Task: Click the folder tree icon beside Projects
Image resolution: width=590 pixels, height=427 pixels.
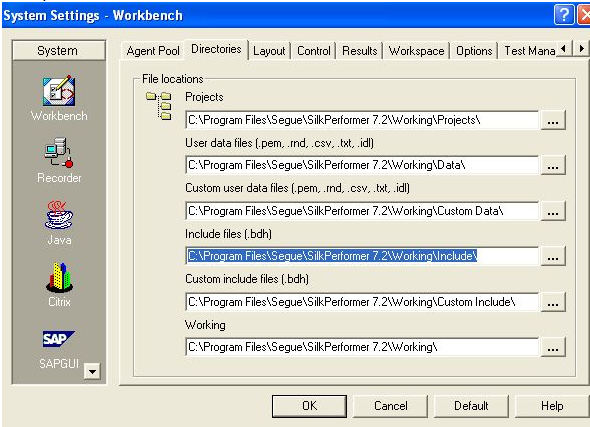Action: coord(159,106)
